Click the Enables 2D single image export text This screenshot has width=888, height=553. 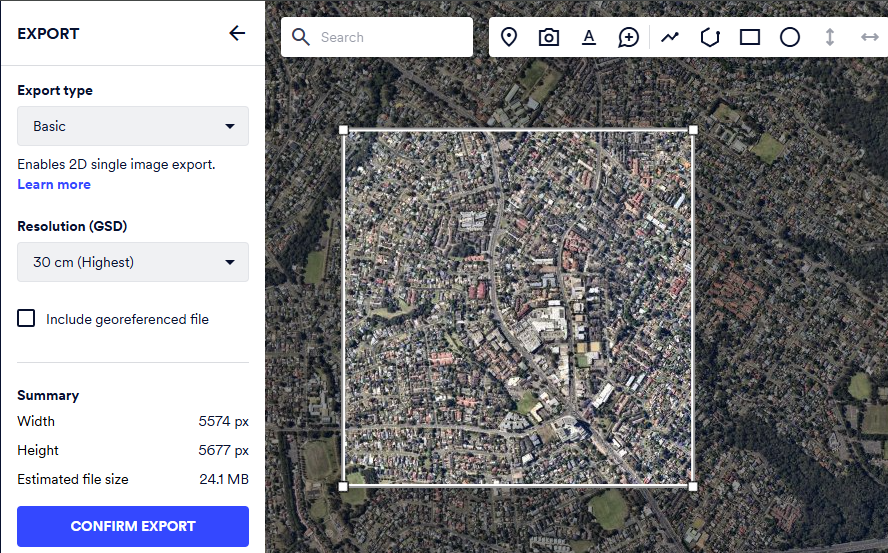click(x=116, y=164)
